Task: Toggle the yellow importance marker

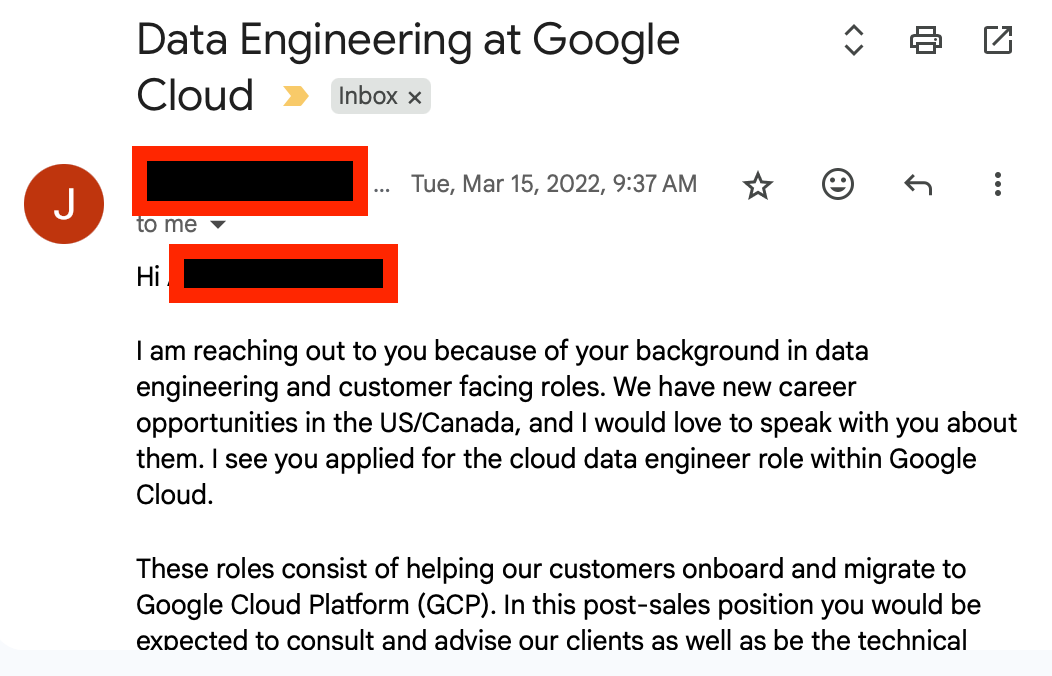Action: [296, 96]
